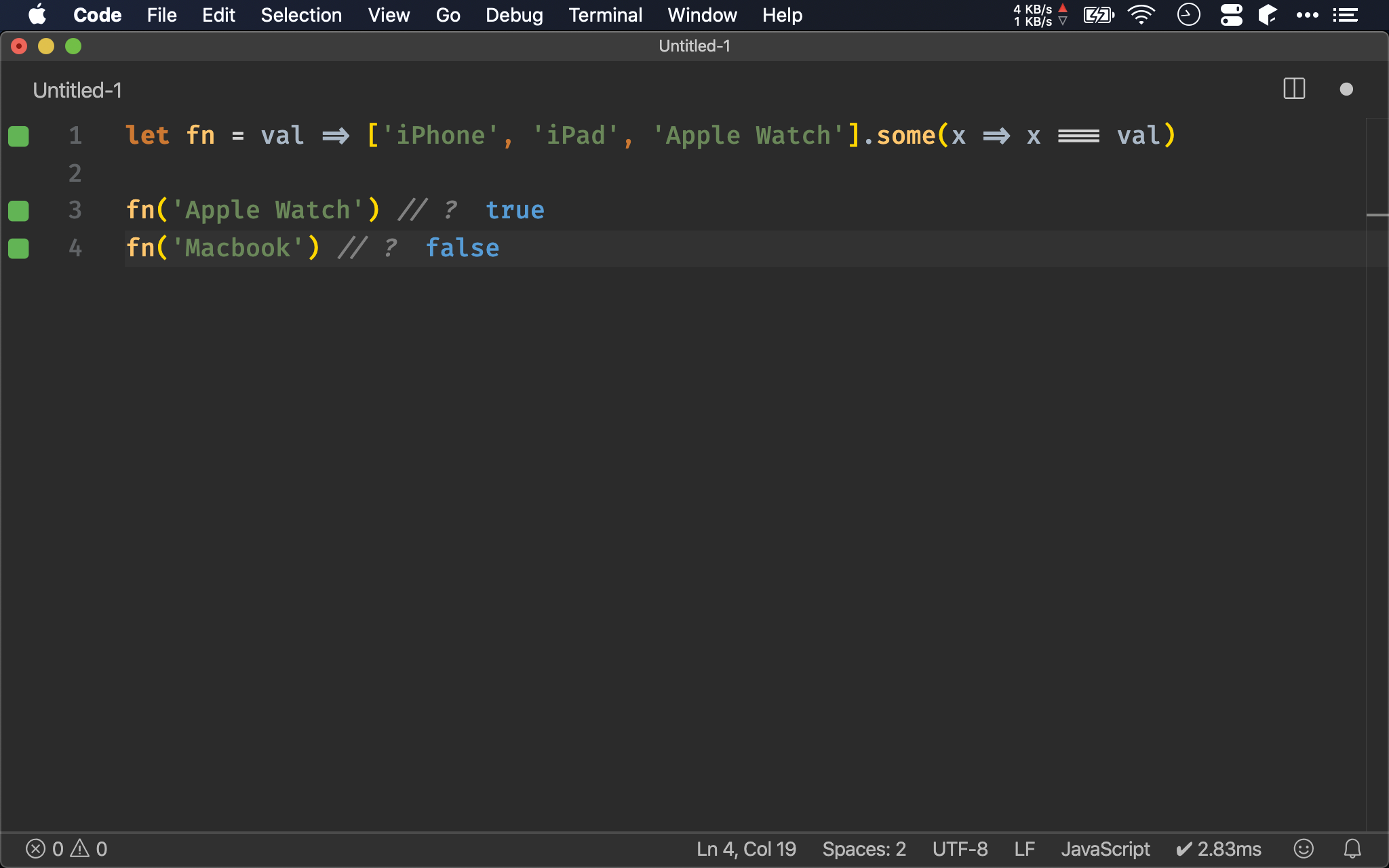Open the Wi-Fi menu bar icon
Screen dimensions: 1389x868
1141,15
